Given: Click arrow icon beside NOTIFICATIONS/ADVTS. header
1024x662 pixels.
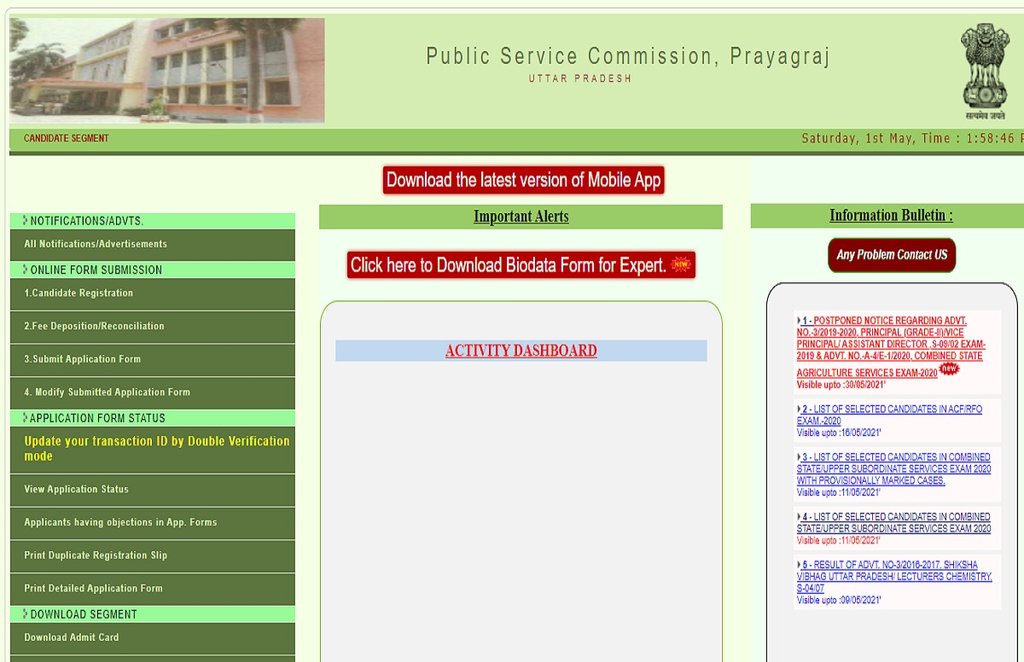Looking at the screenshot, I should click(25, 220).
